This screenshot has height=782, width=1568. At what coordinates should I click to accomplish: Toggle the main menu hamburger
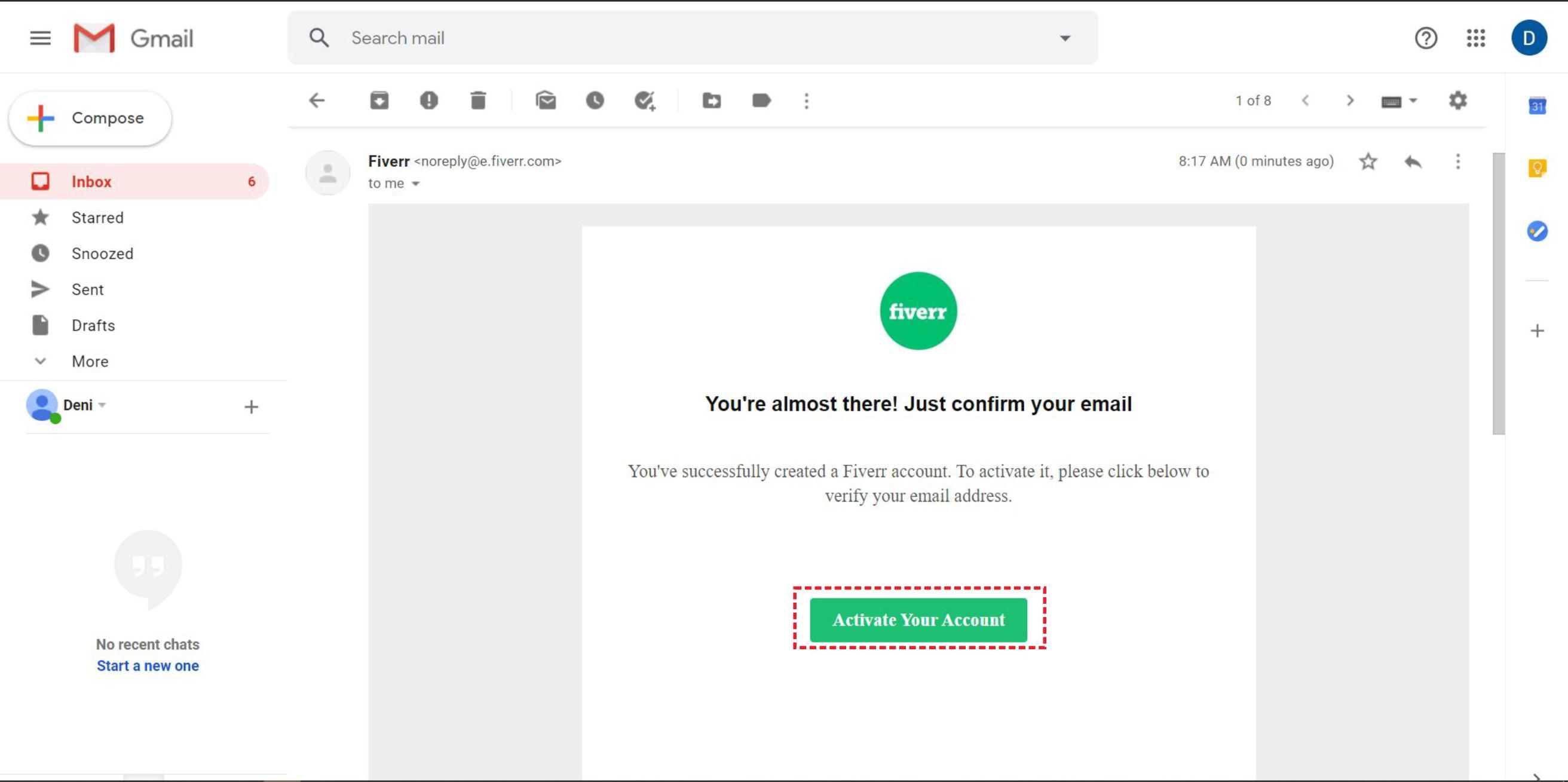pyautogui.click(x=40, y=38)
